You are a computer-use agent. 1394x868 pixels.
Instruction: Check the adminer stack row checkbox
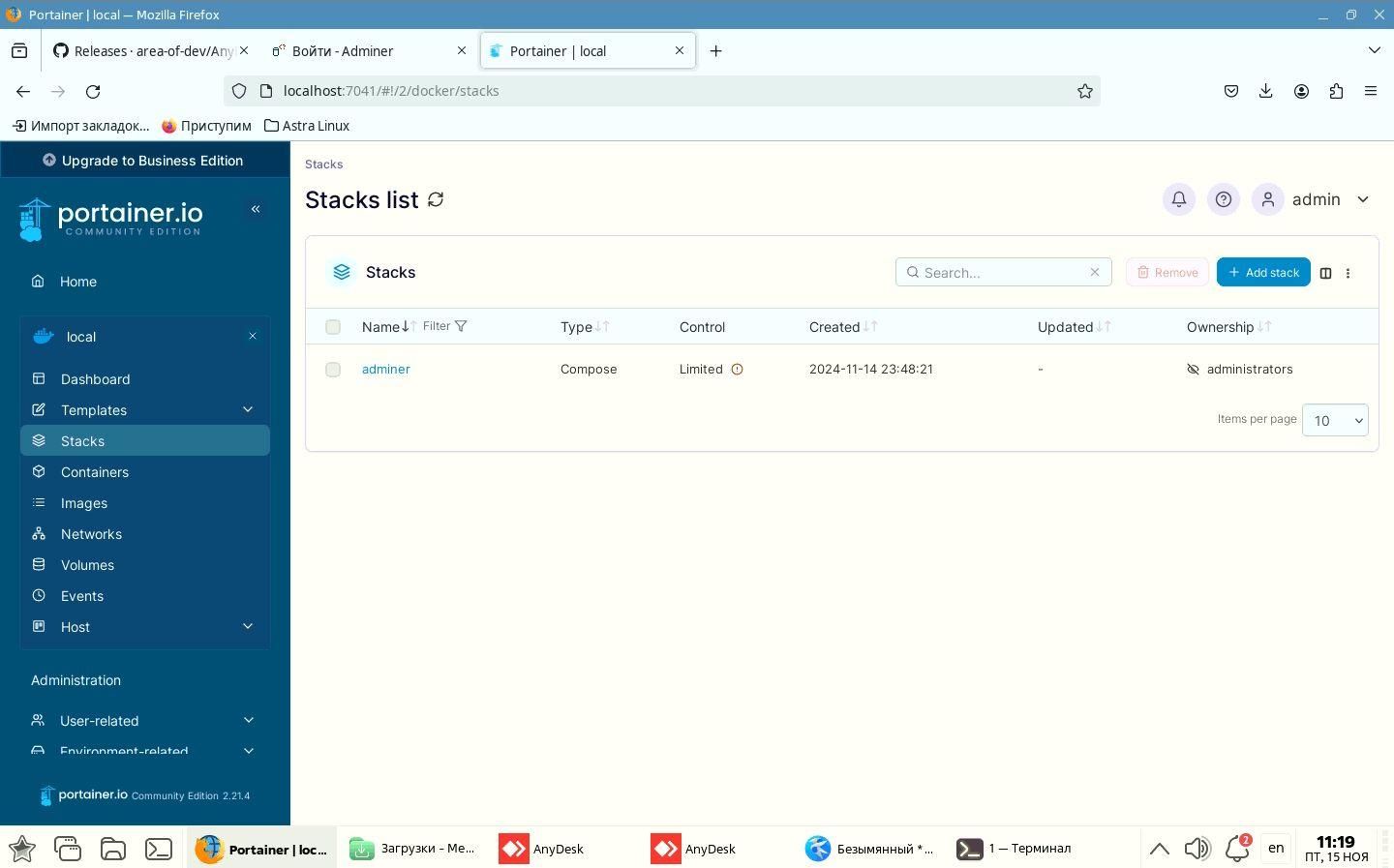[333, 370]
